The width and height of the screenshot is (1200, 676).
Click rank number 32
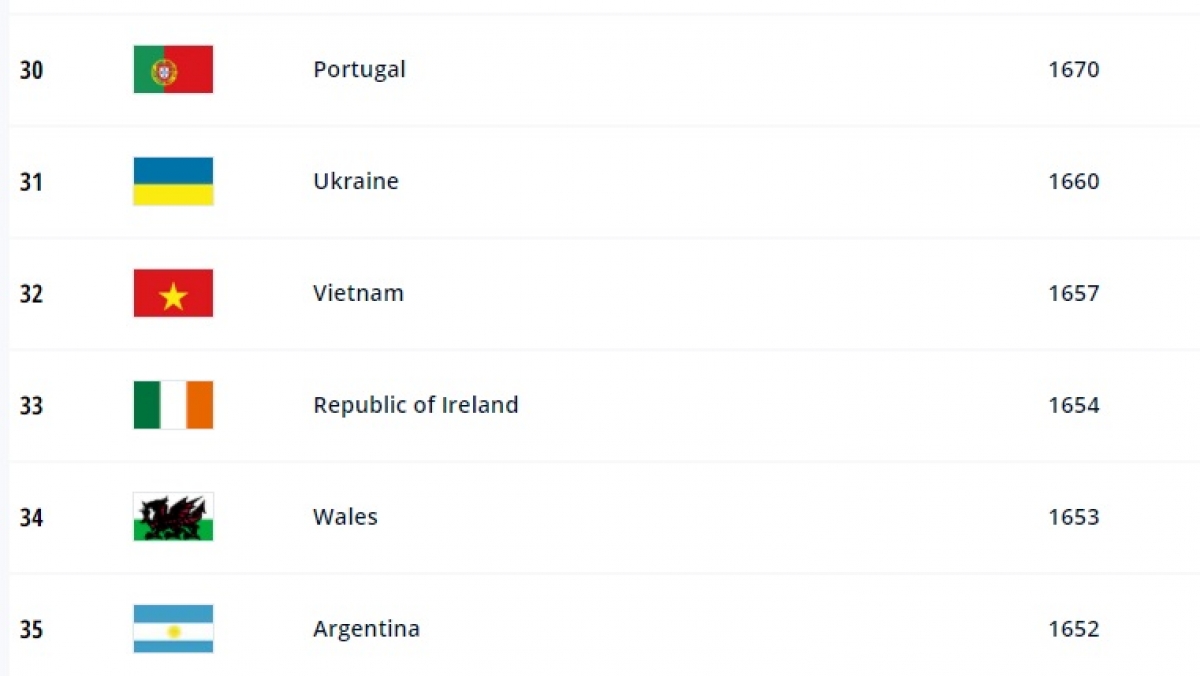(x=31, y=295)
